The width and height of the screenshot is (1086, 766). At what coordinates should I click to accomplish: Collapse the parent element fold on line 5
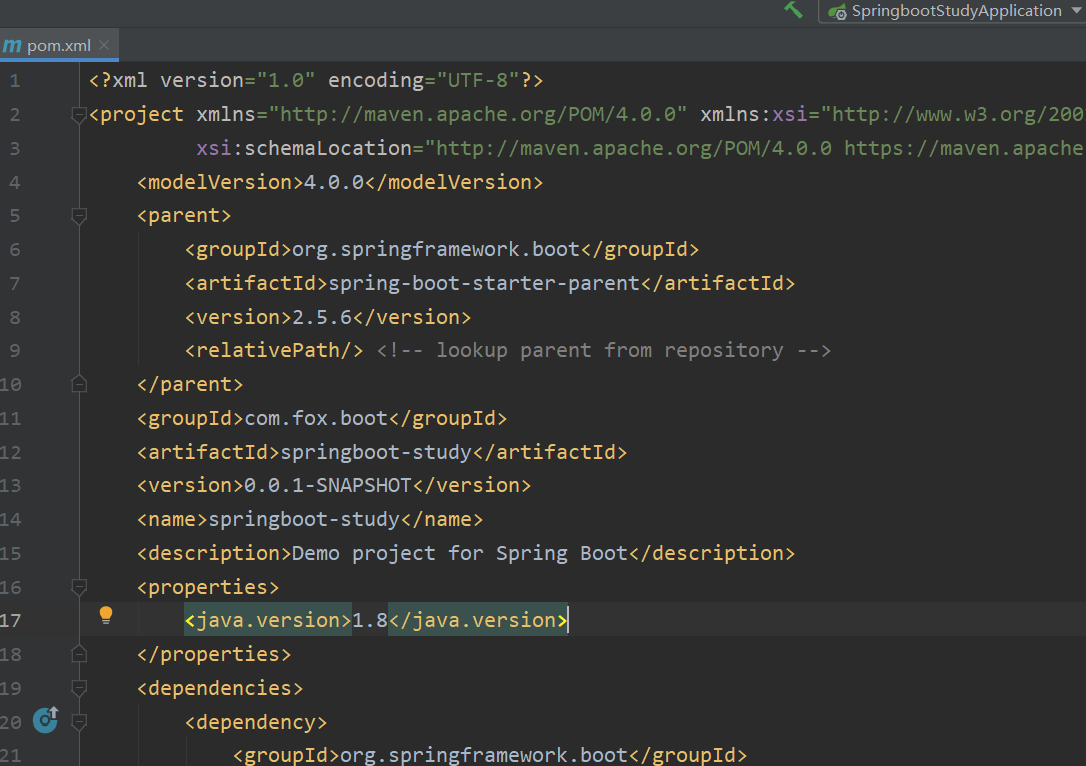click(x=79, y=216)
